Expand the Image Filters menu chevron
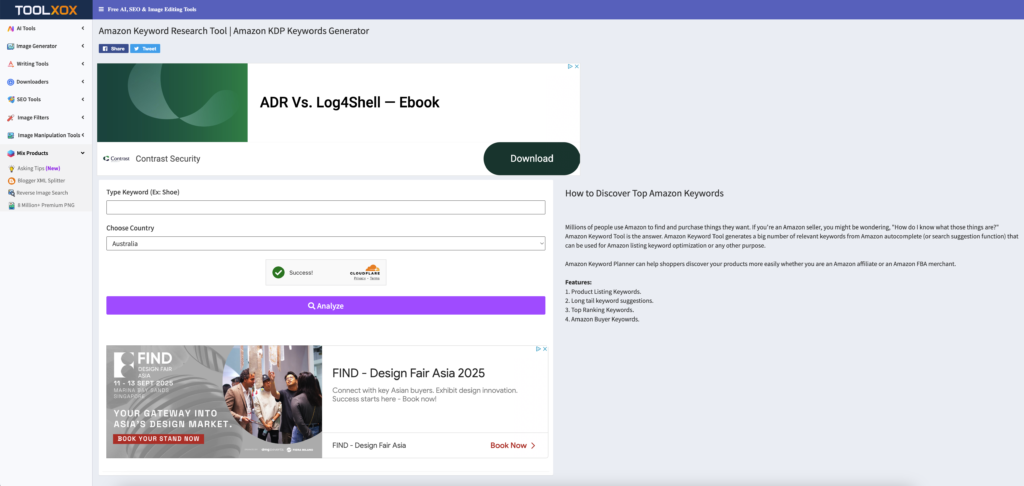1024x486 pixels. tap(83, 118)
